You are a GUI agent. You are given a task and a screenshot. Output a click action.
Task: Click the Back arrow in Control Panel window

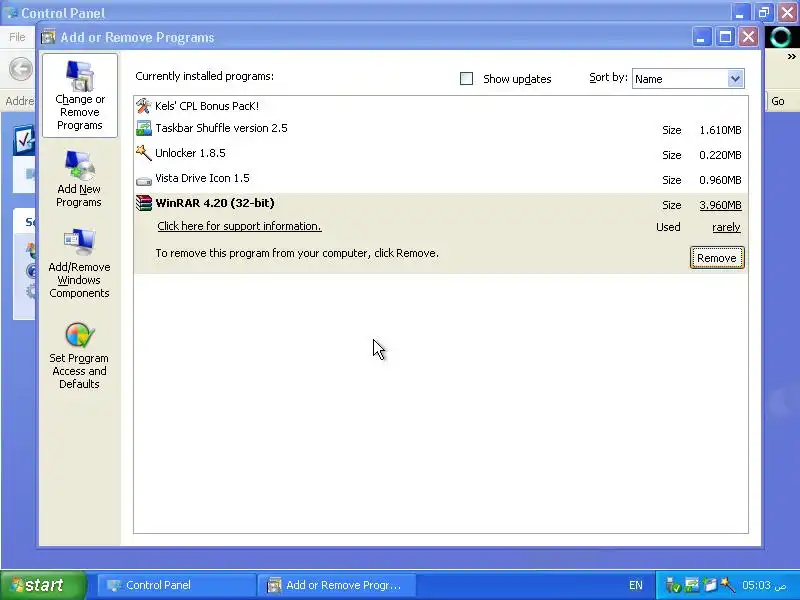[21, 69]
